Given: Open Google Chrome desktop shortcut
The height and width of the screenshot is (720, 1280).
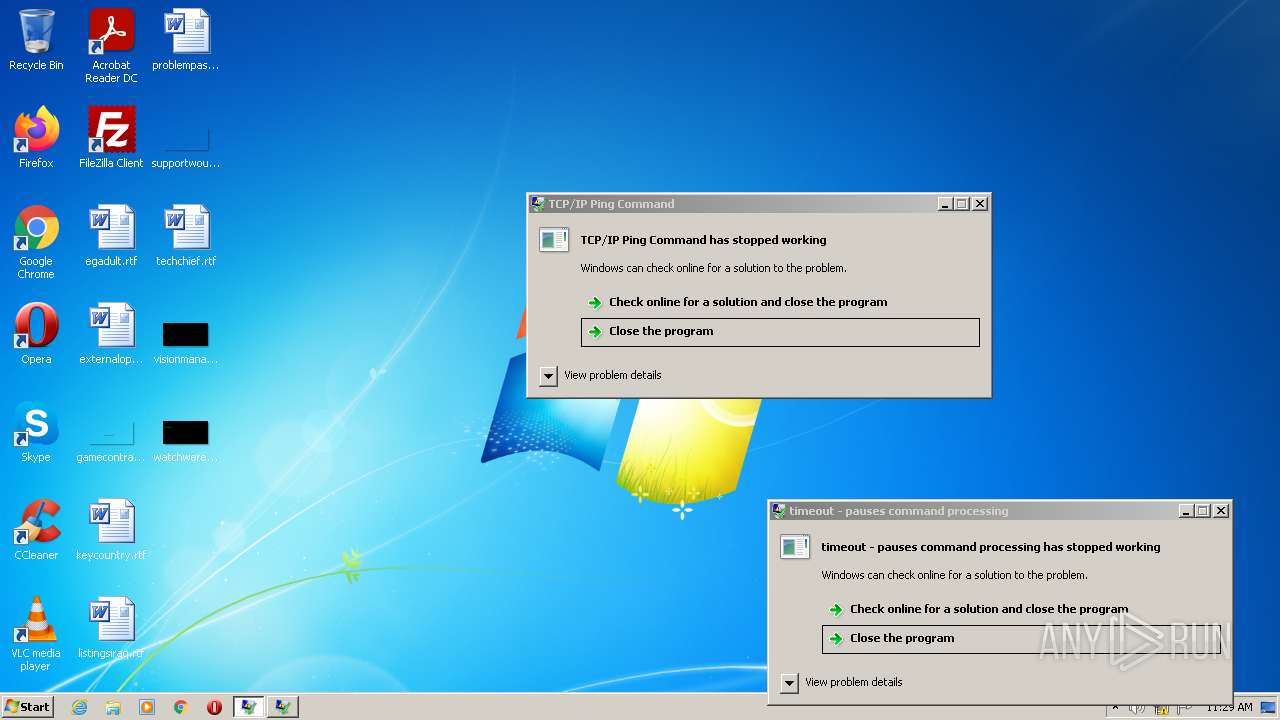Looking at the screenshot, I should [x=36, y=242].
